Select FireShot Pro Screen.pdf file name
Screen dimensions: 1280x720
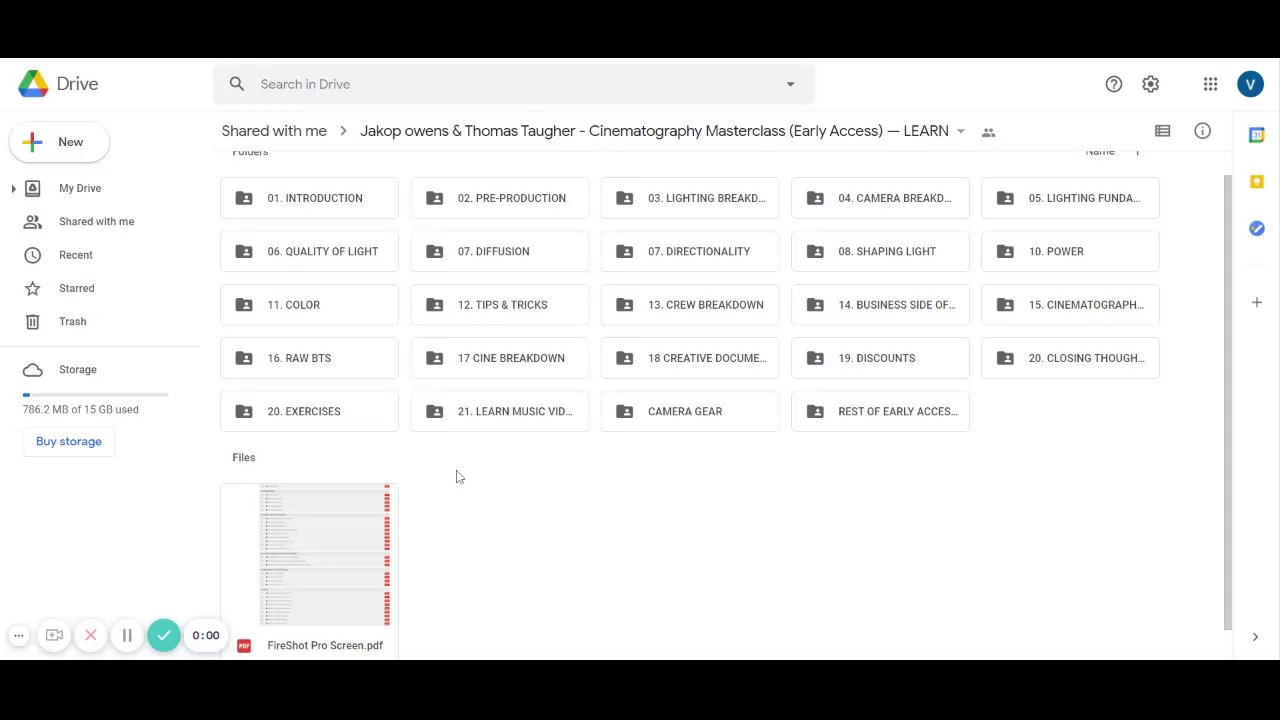click(x=325, y=645)
